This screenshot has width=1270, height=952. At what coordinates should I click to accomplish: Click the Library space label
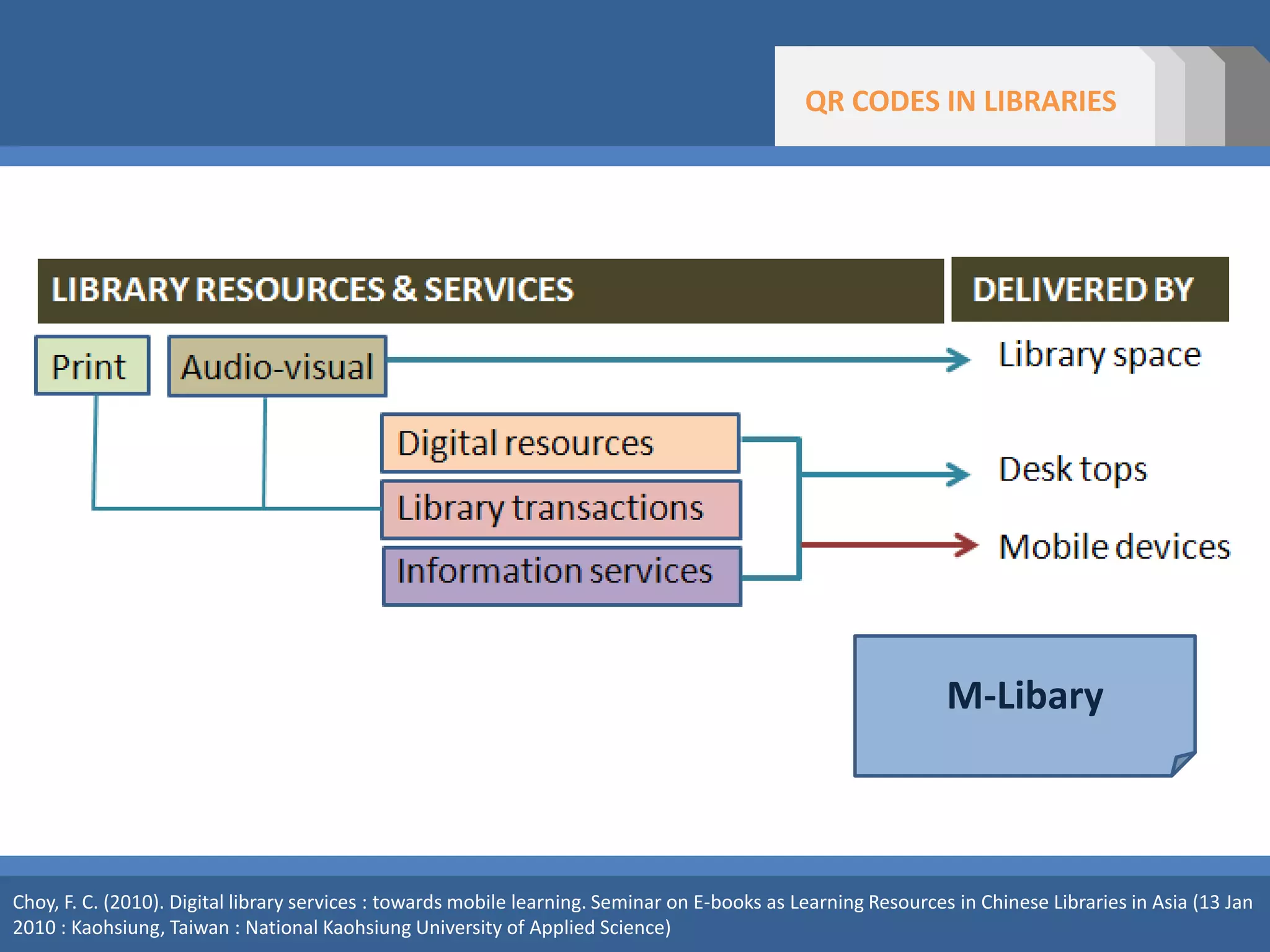(x=1100, y=355)
